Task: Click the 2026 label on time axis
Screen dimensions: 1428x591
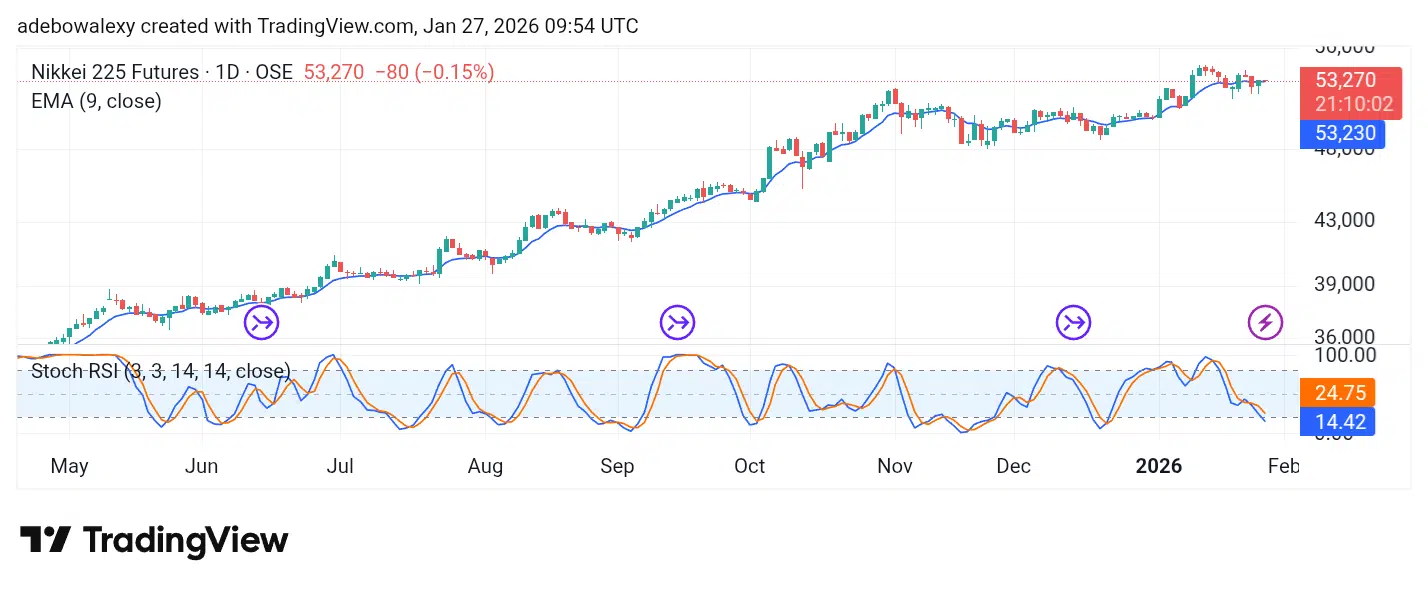Action: 1158,466
